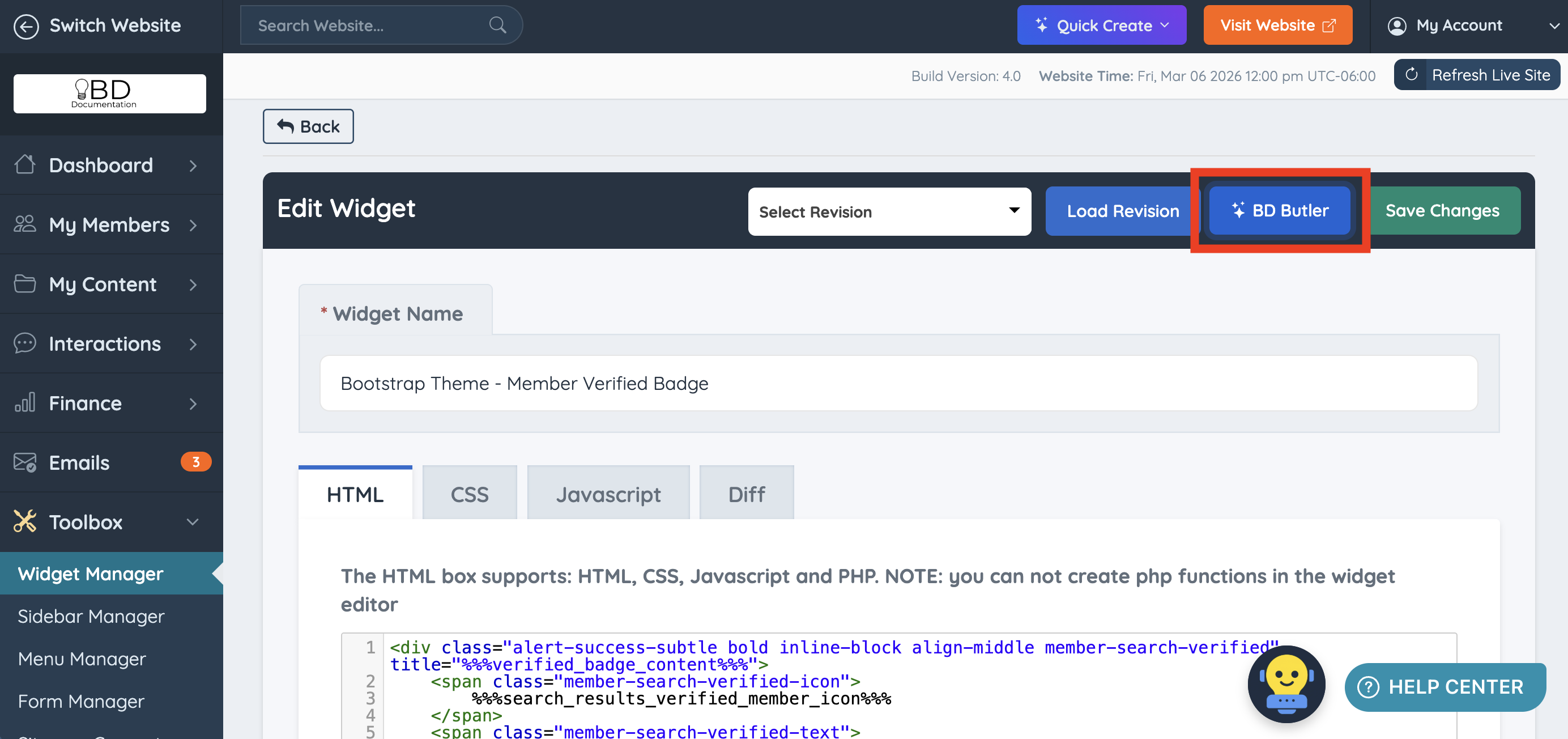Image resolution: width=1568 pixels, height=739 pixels.
Task: Open the Diff tab
Action: point(745,494)
